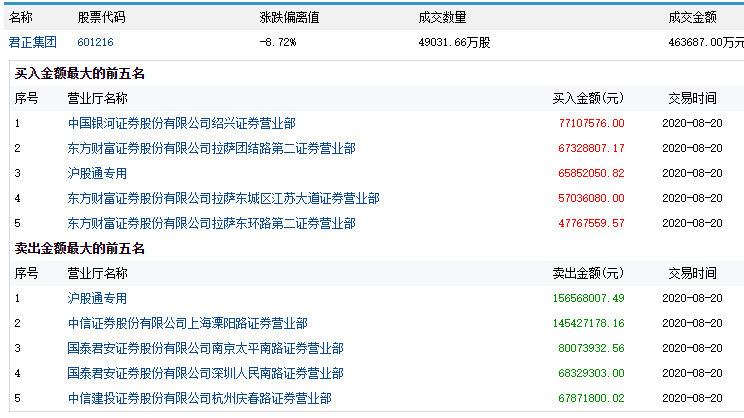
Task: Click the 买入金额(元) column header
Action: pyautogui.click(x=588, y=98)
